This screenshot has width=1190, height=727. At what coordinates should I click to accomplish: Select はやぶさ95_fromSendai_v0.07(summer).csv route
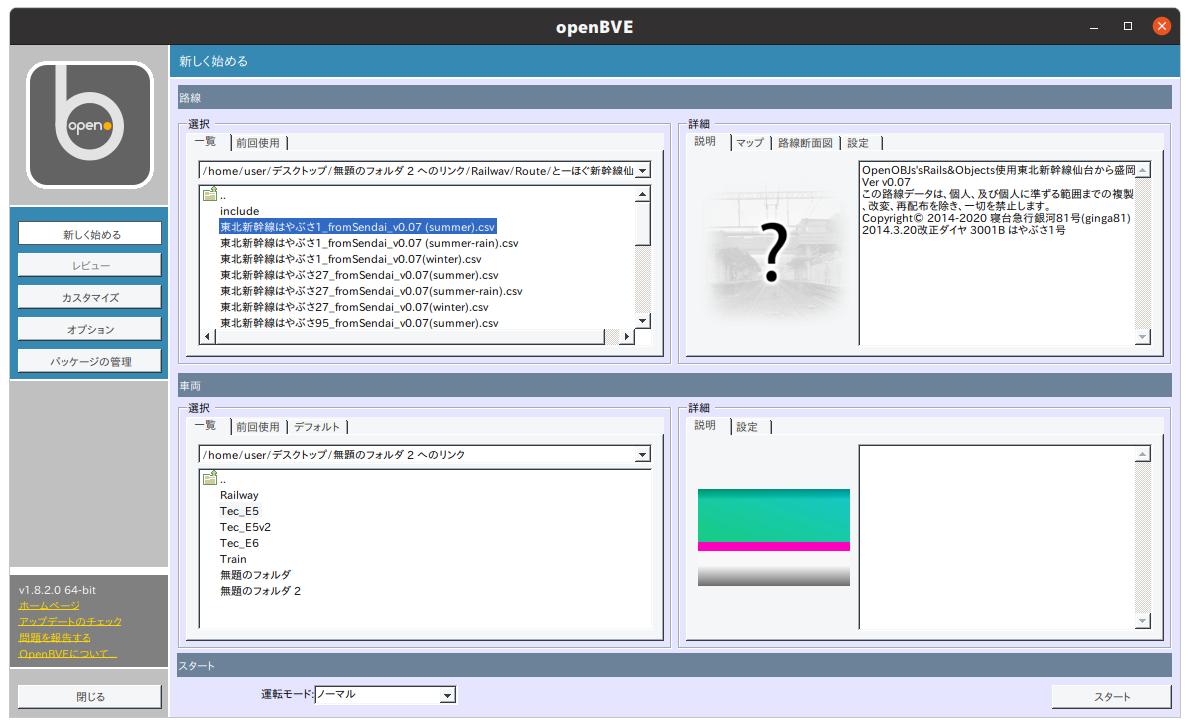tap(359, 323)
